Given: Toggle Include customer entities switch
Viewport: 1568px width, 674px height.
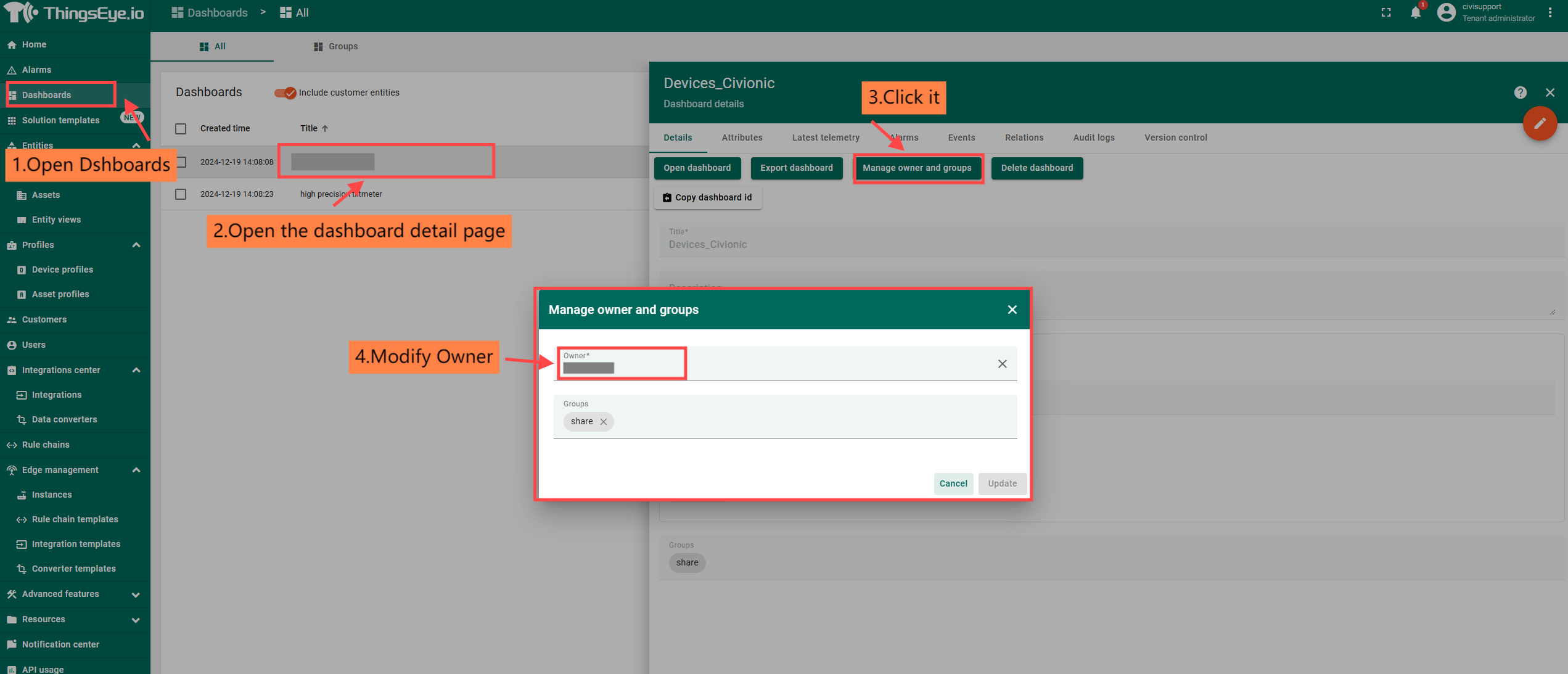Looking at the screenshot, I should [x=285, y=92].
